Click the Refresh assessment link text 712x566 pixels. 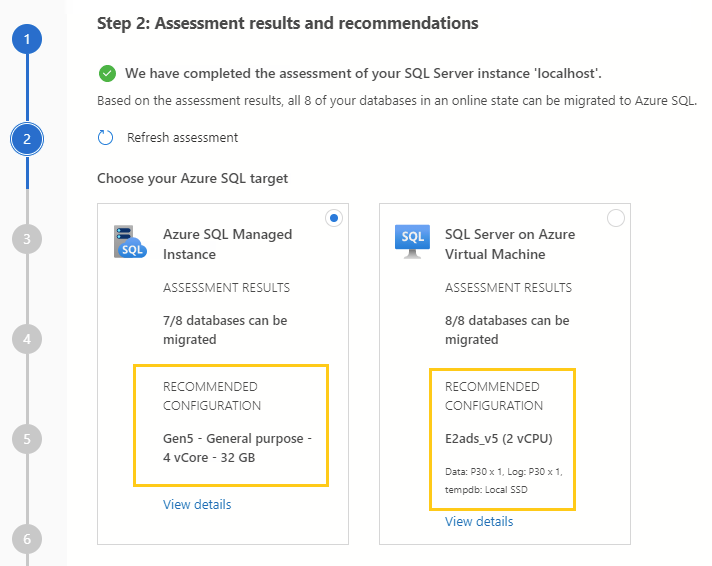tap(182, 138)
